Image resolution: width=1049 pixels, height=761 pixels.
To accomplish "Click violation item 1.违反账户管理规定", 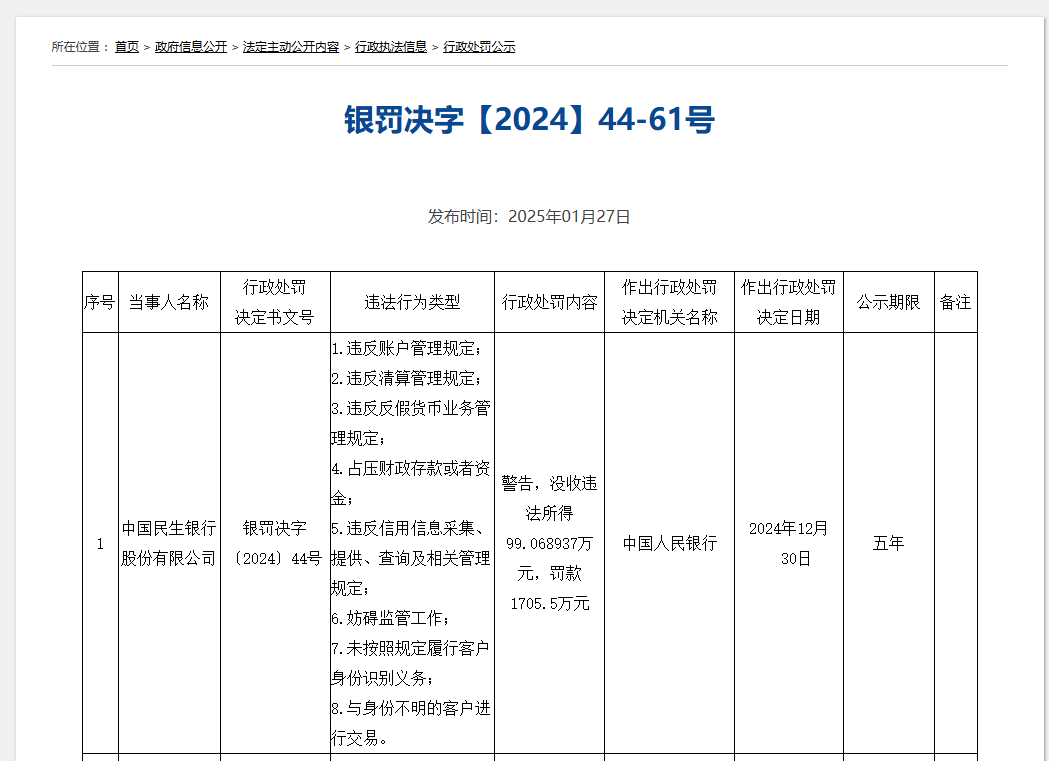I will 406,348.
